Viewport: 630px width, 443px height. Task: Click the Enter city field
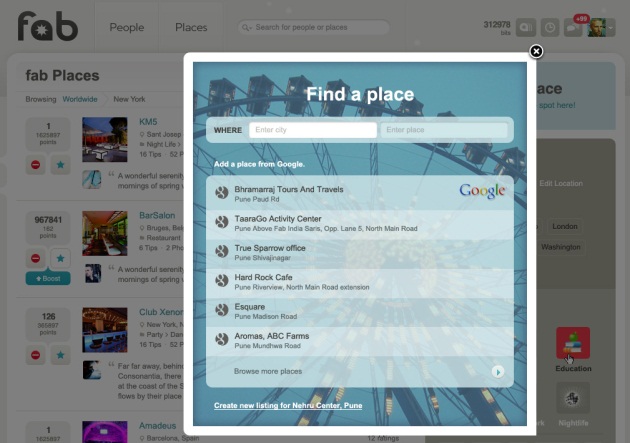pos(313,130)
